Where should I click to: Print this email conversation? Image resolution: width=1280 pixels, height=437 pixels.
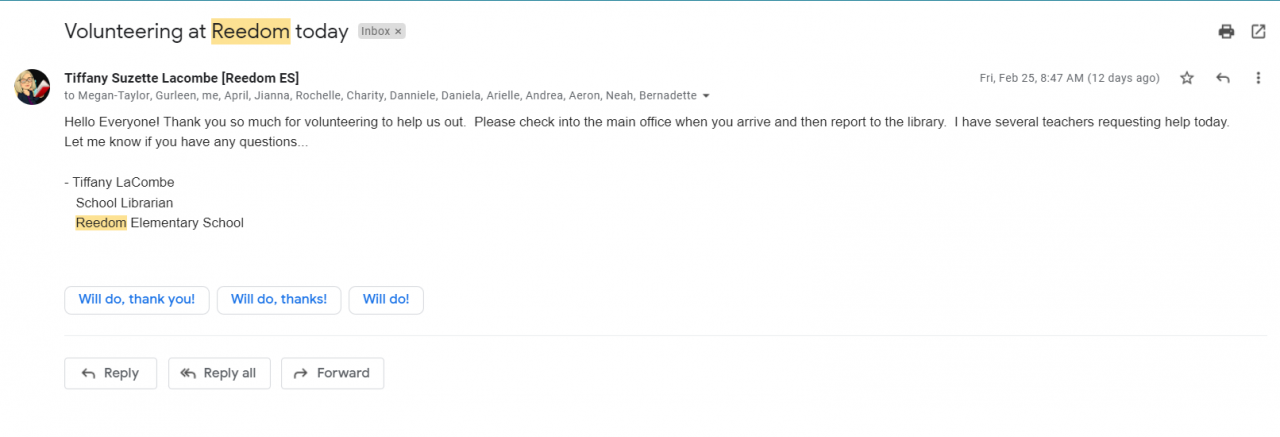pyautogui.click(x=1226, y=31)
